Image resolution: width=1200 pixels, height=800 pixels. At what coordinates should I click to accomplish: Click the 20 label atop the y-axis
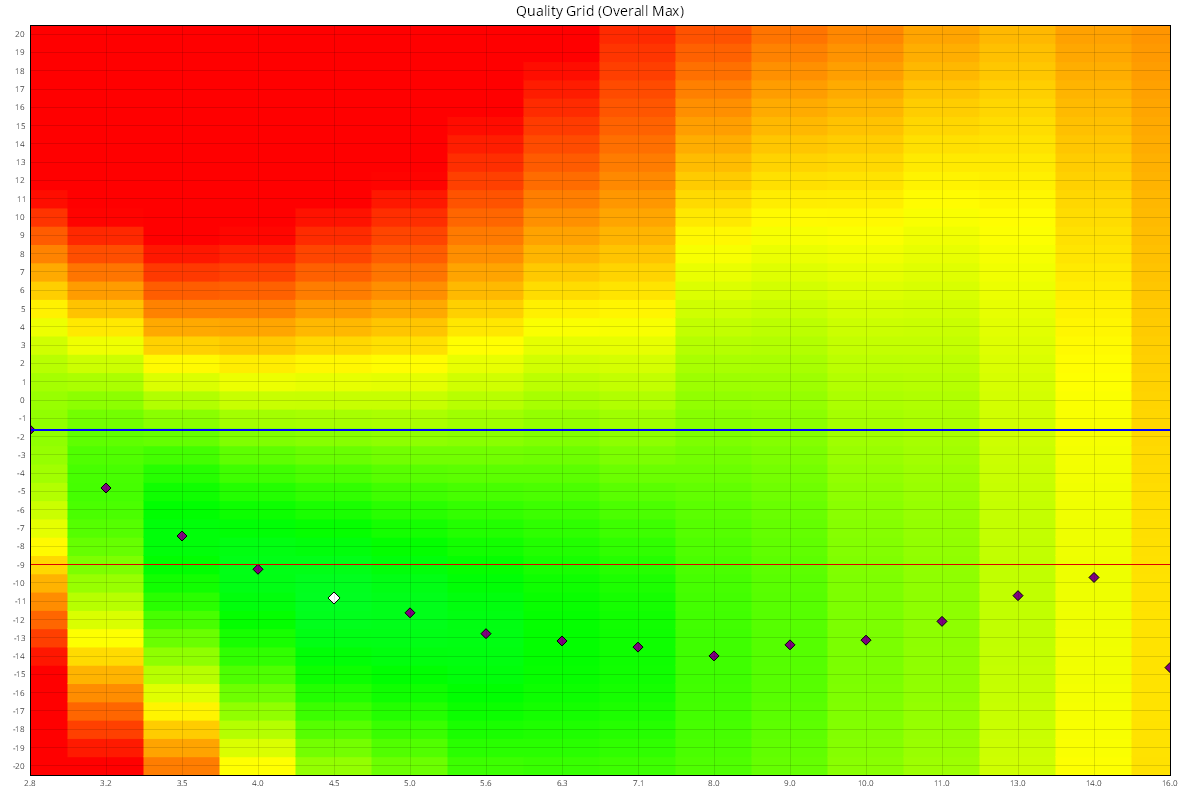pyautogui.click(x=19, y=34)
